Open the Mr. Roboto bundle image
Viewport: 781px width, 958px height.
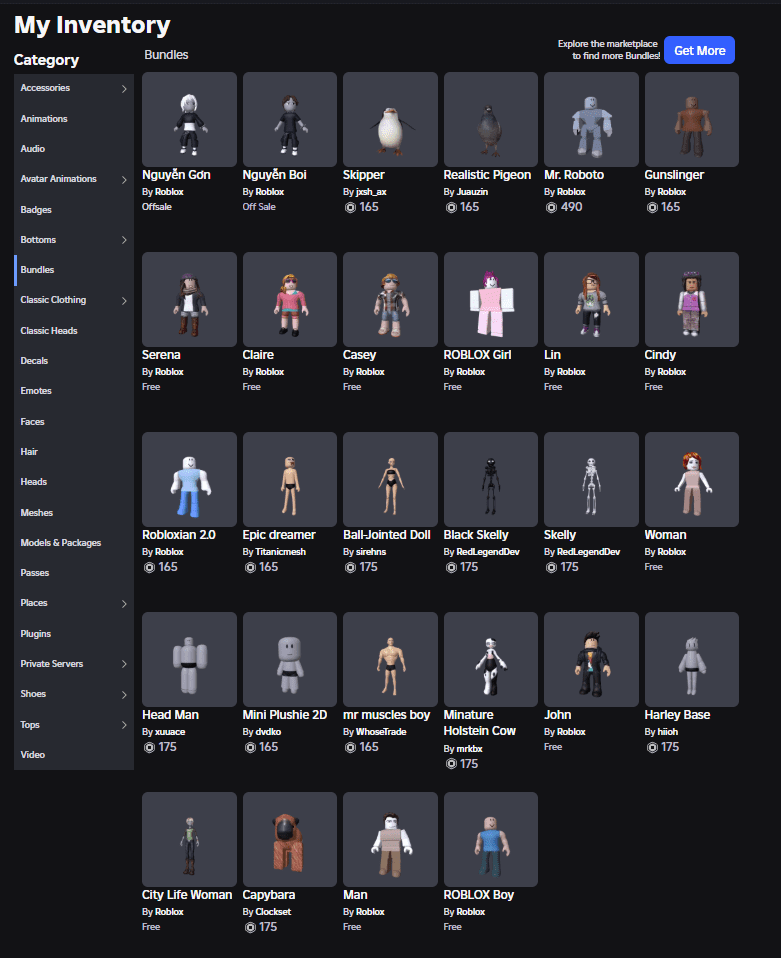[x=591, y=119]
